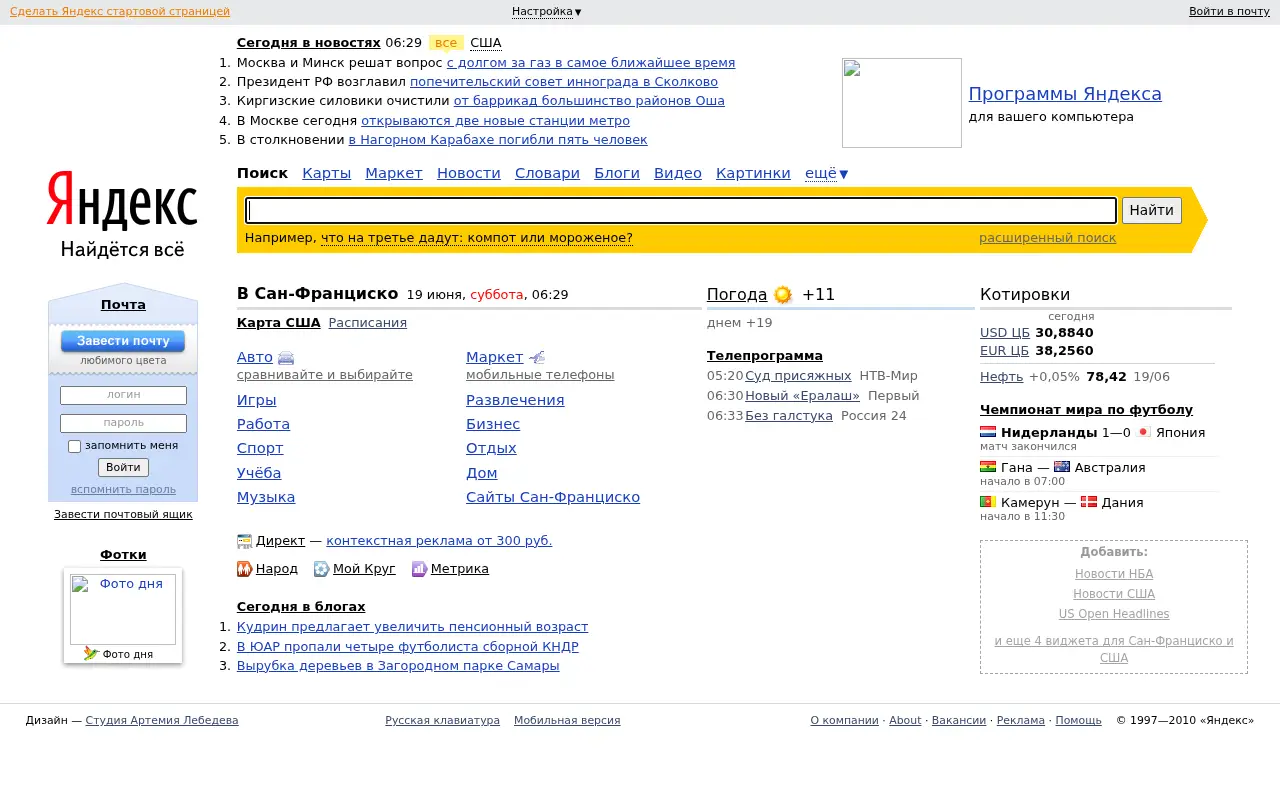The image size is (1280, 800).
Task: Focus the логин input field
Action: (x=123, y=395)
